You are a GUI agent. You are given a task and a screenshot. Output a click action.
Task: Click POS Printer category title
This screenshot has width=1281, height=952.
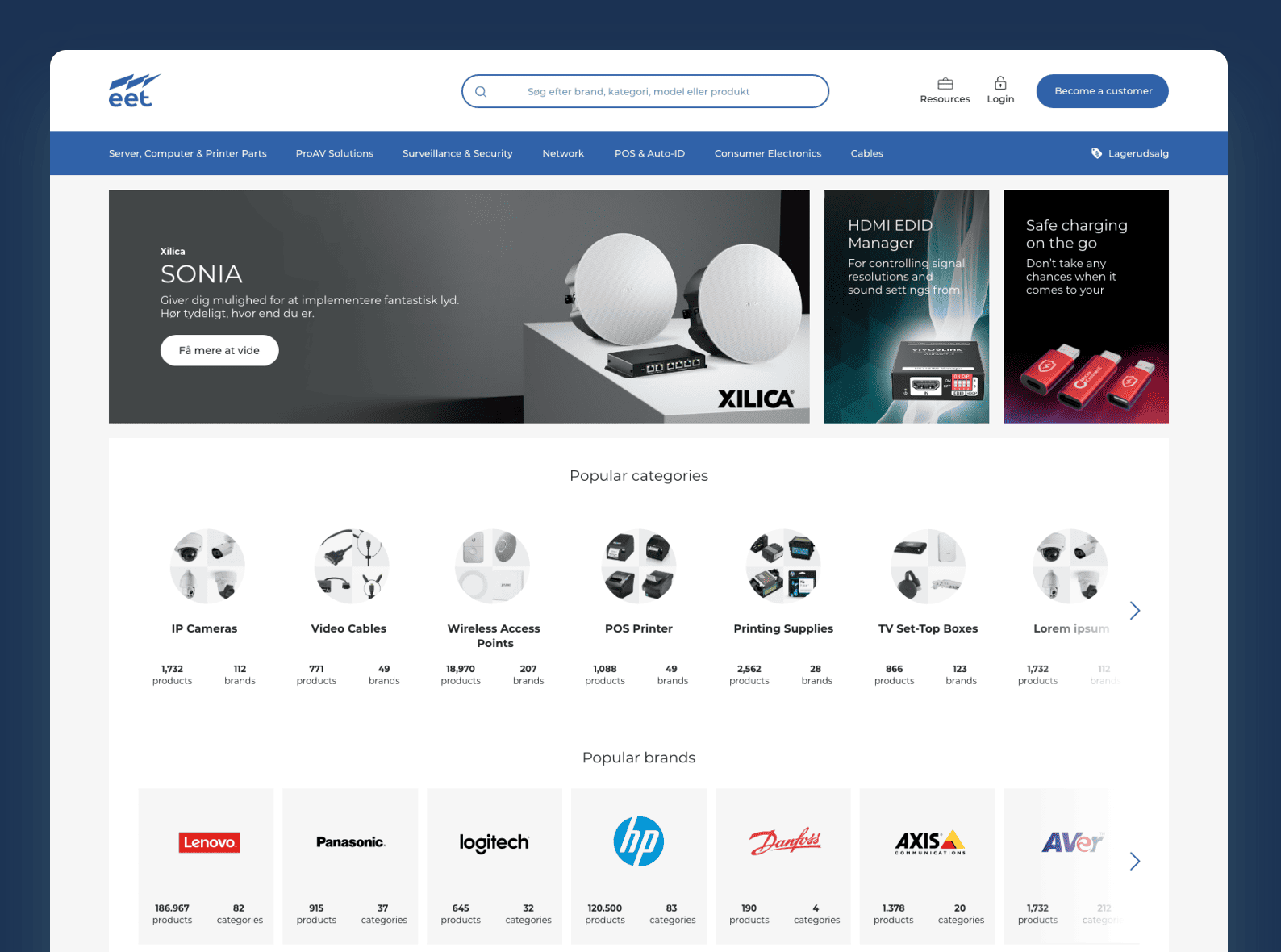pyautogui.click(x=639, y=628)
